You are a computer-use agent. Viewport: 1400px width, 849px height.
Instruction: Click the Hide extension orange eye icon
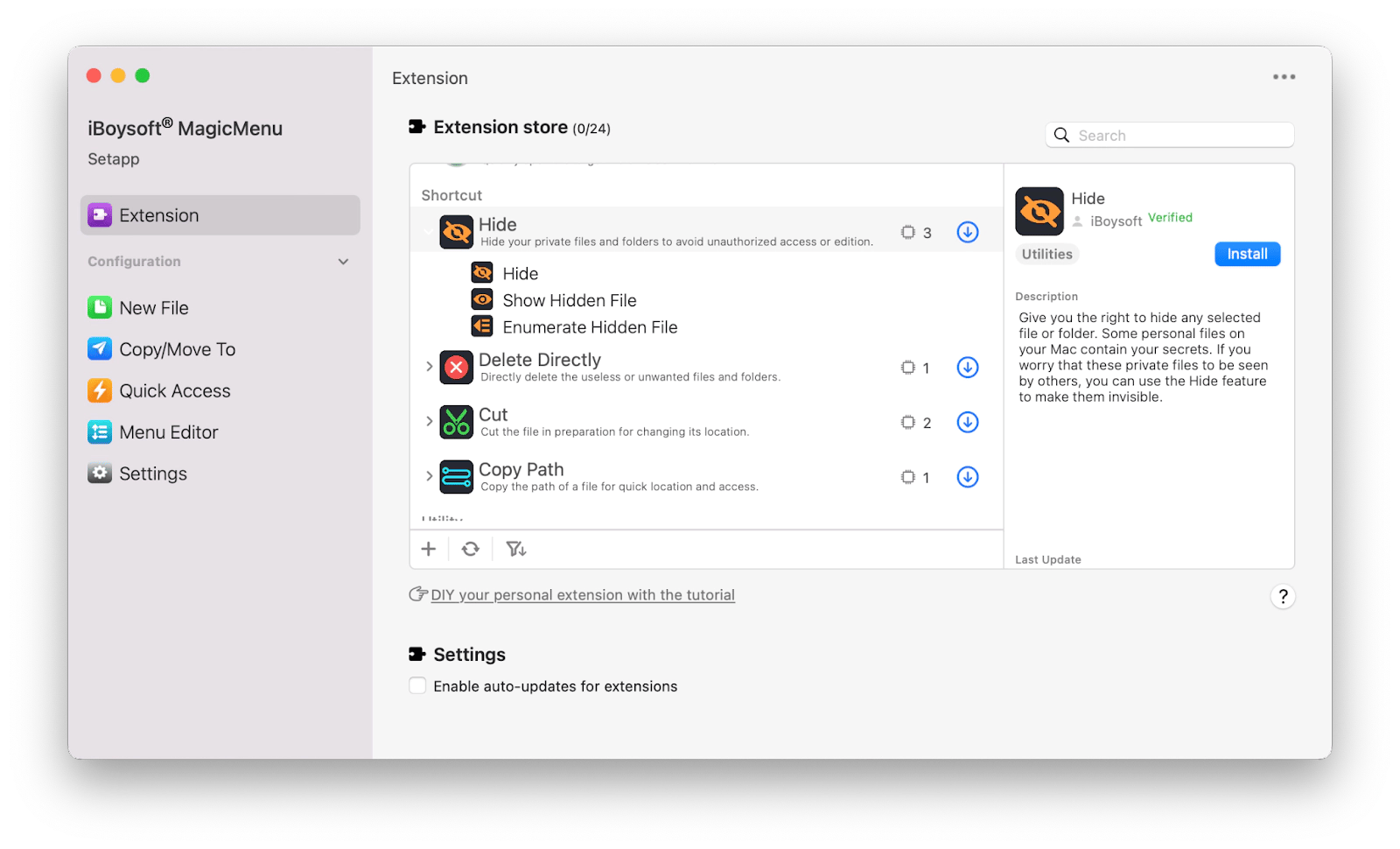(x=456, y=233)
